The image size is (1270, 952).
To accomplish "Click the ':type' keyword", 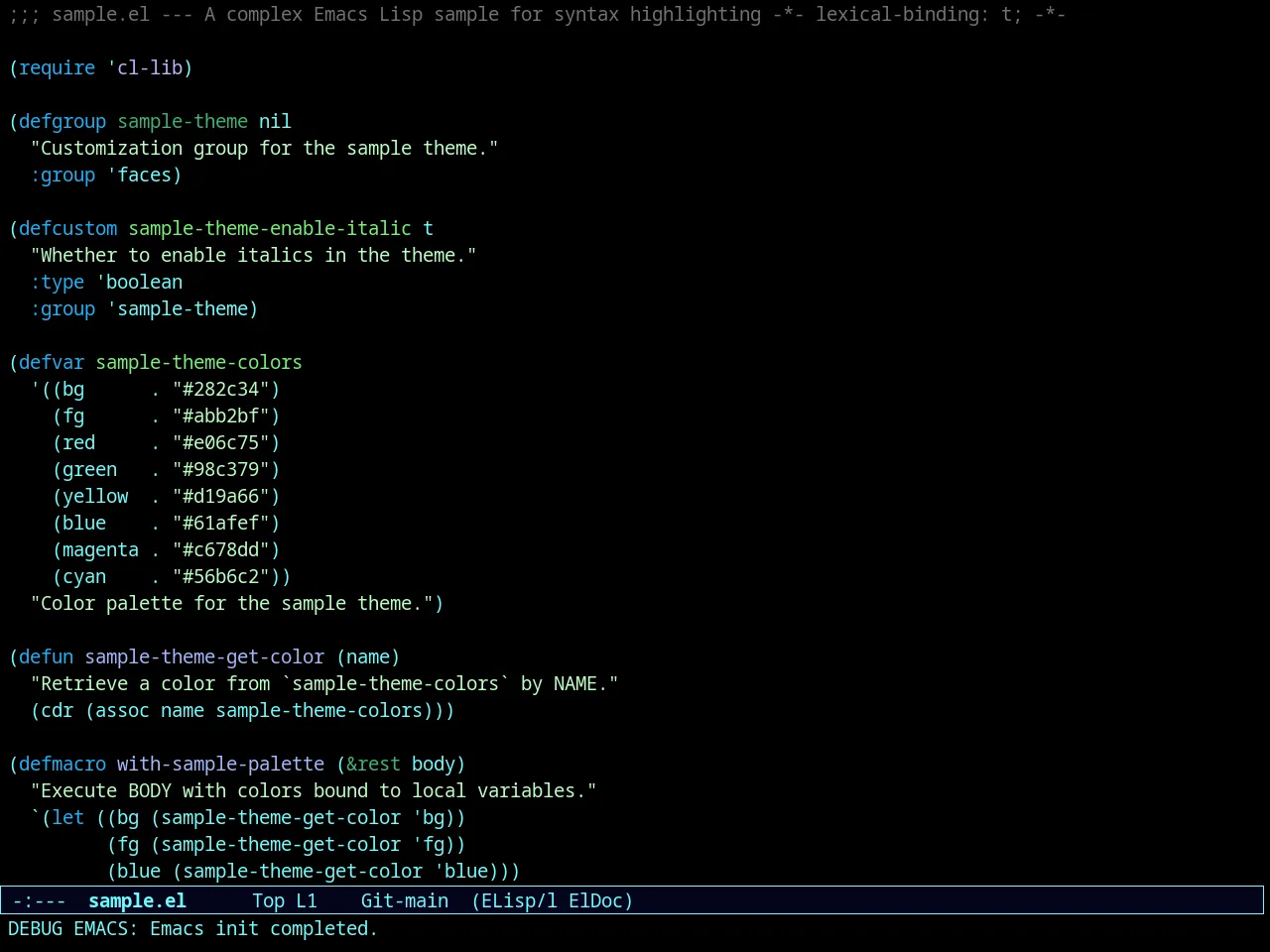I will point(58,282).
